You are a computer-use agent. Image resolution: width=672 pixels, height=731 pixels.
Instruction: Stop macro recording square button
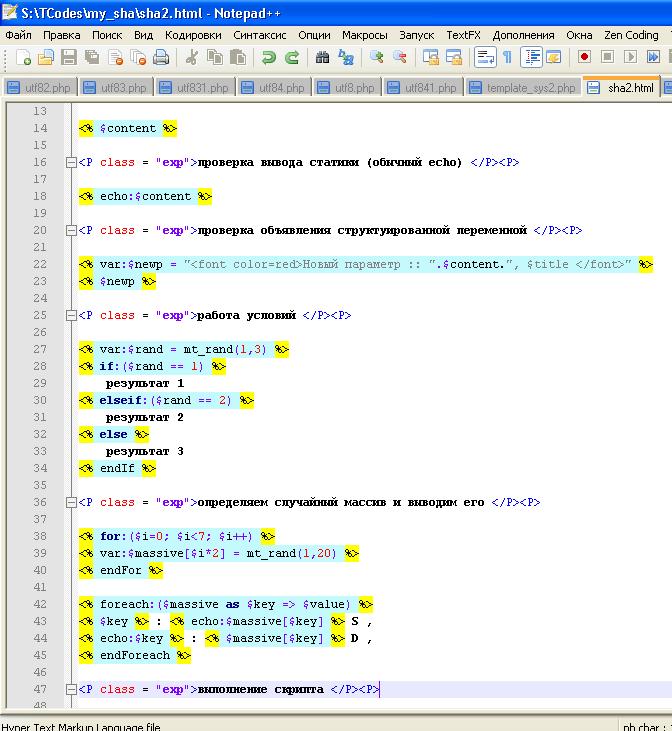point(607,57)
